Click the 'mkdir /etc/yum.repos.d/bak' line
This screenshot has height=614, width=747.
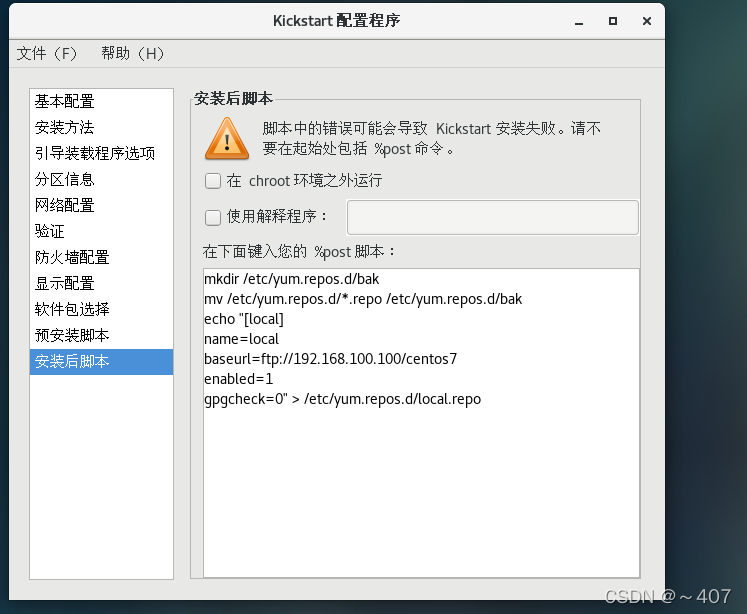click(292, 279)
